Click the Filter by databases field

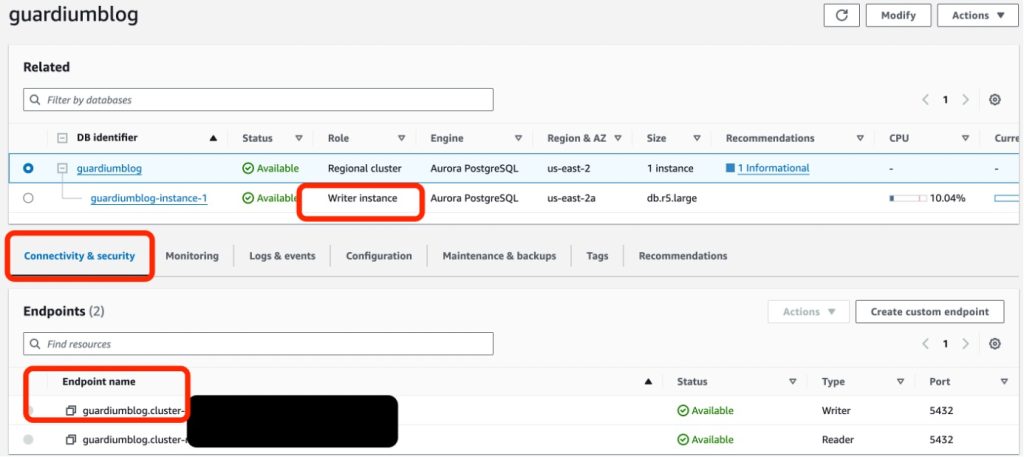click(258, 100)
